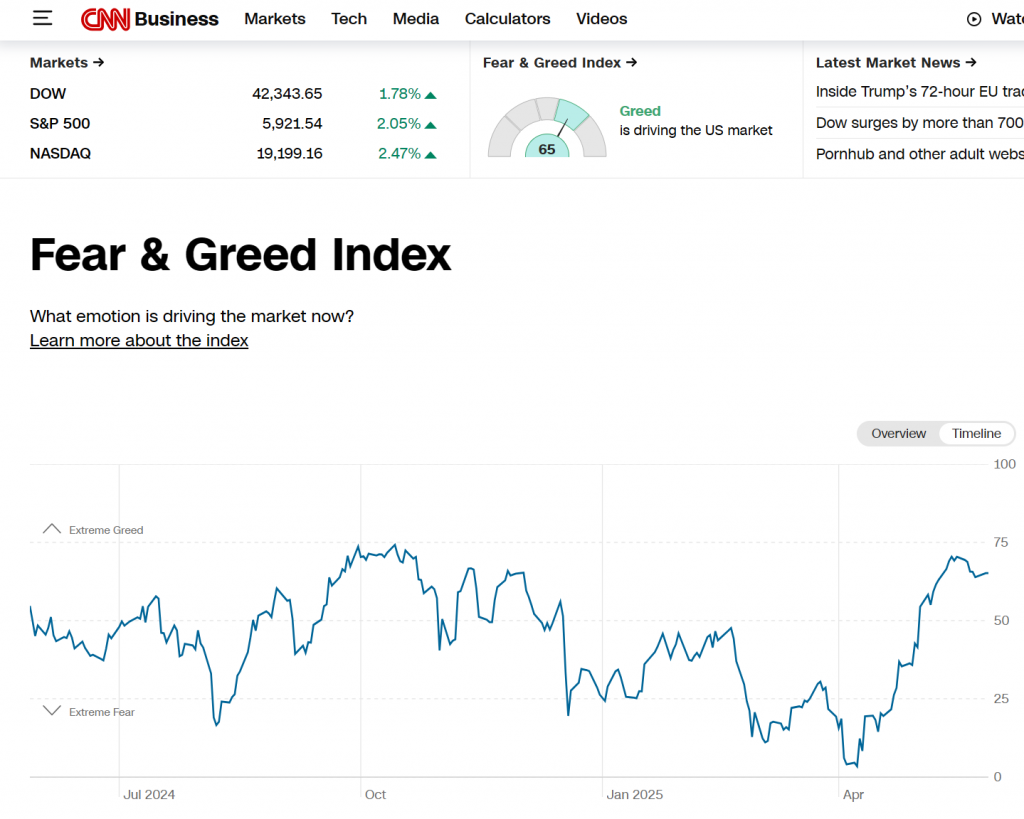This screenshot has height=819, width=1024.
Task: Click the Watch play icon
Action: pos(974,19)
